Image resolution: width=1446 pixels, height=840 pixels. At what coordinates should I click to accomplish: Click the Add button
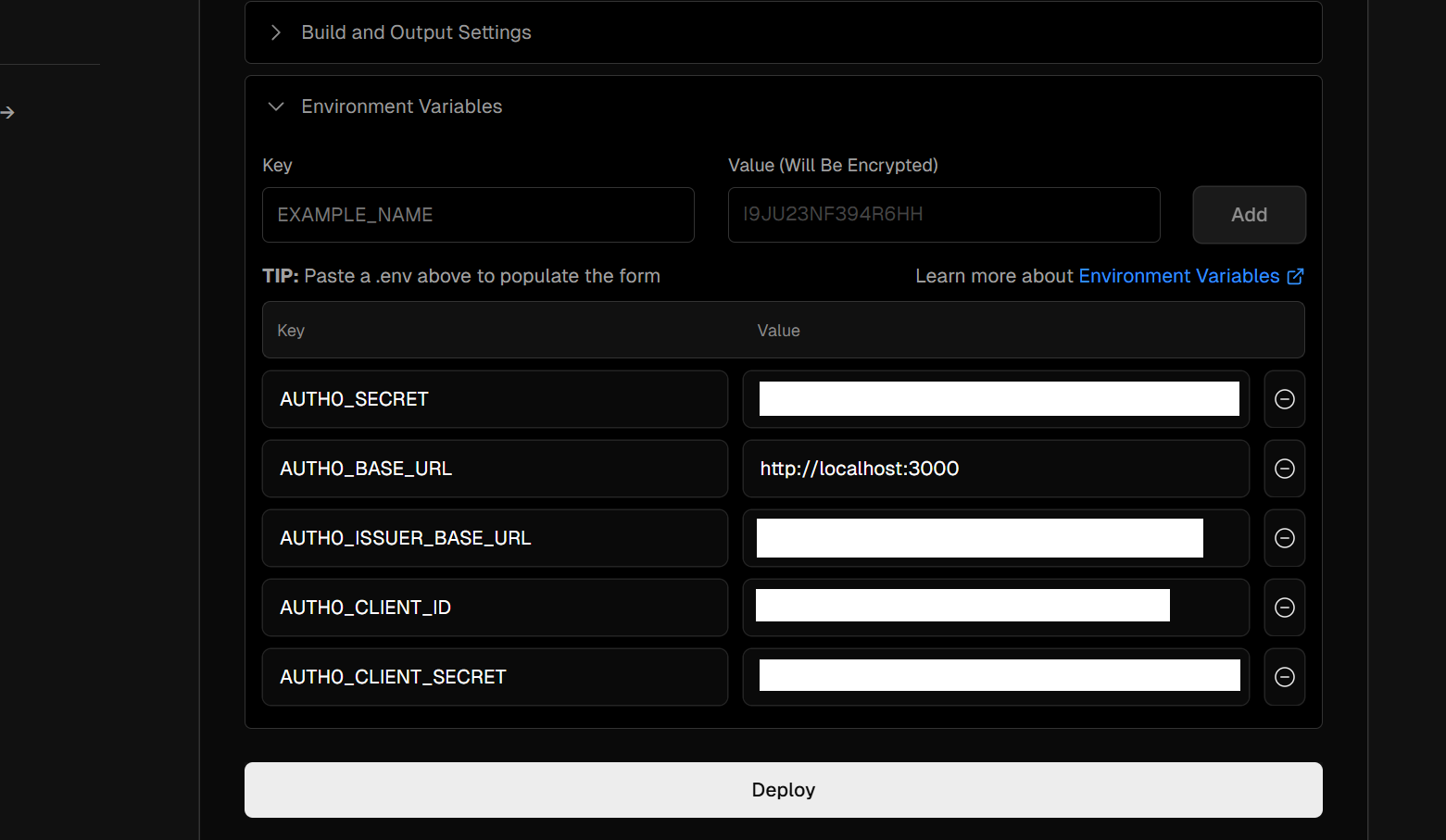(1249, 215)
